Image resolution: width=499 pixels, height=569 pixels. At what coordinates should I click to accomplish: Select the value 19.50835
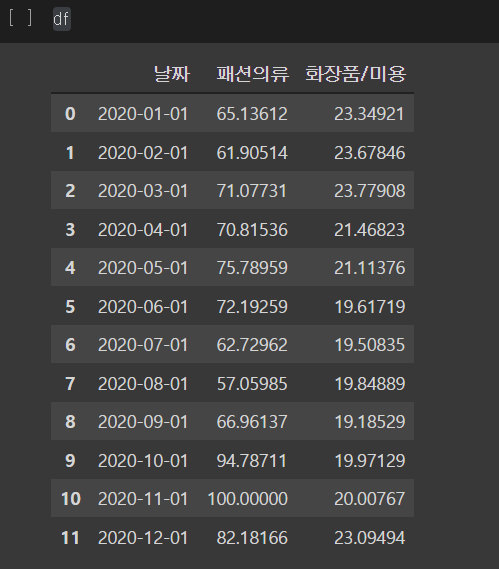(x=369, y=345)
